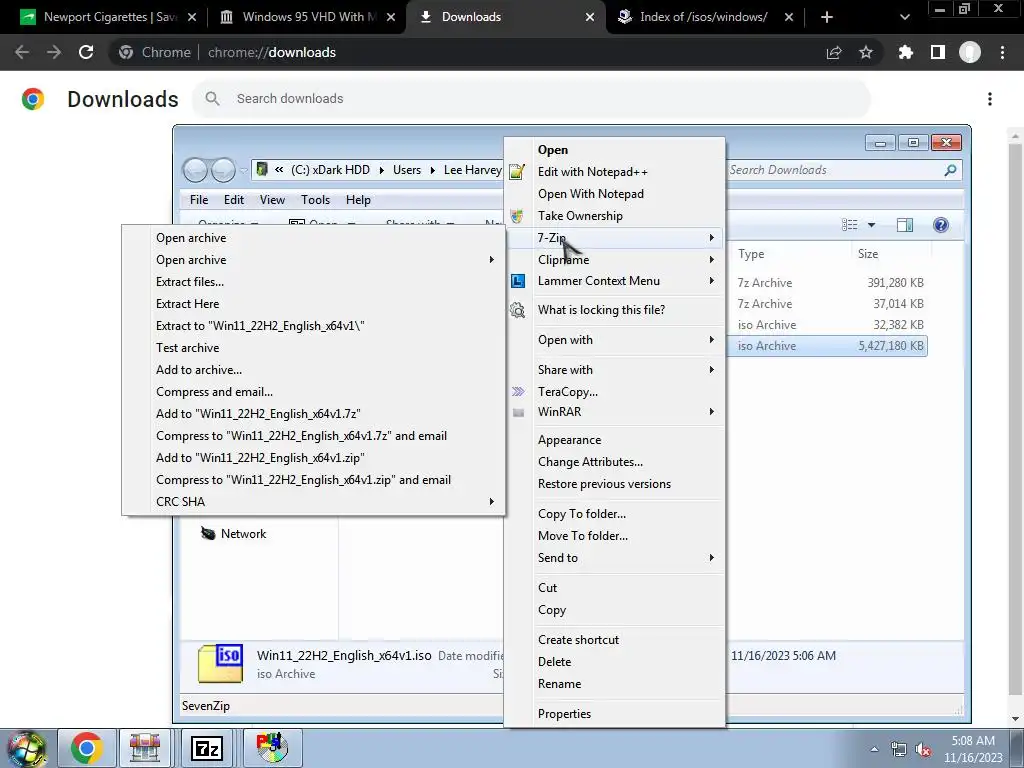Image resolution: width=1024 pixels, height=768 pixels.
Task: Click the muted volume tray icon
Action: coord(923,749)
